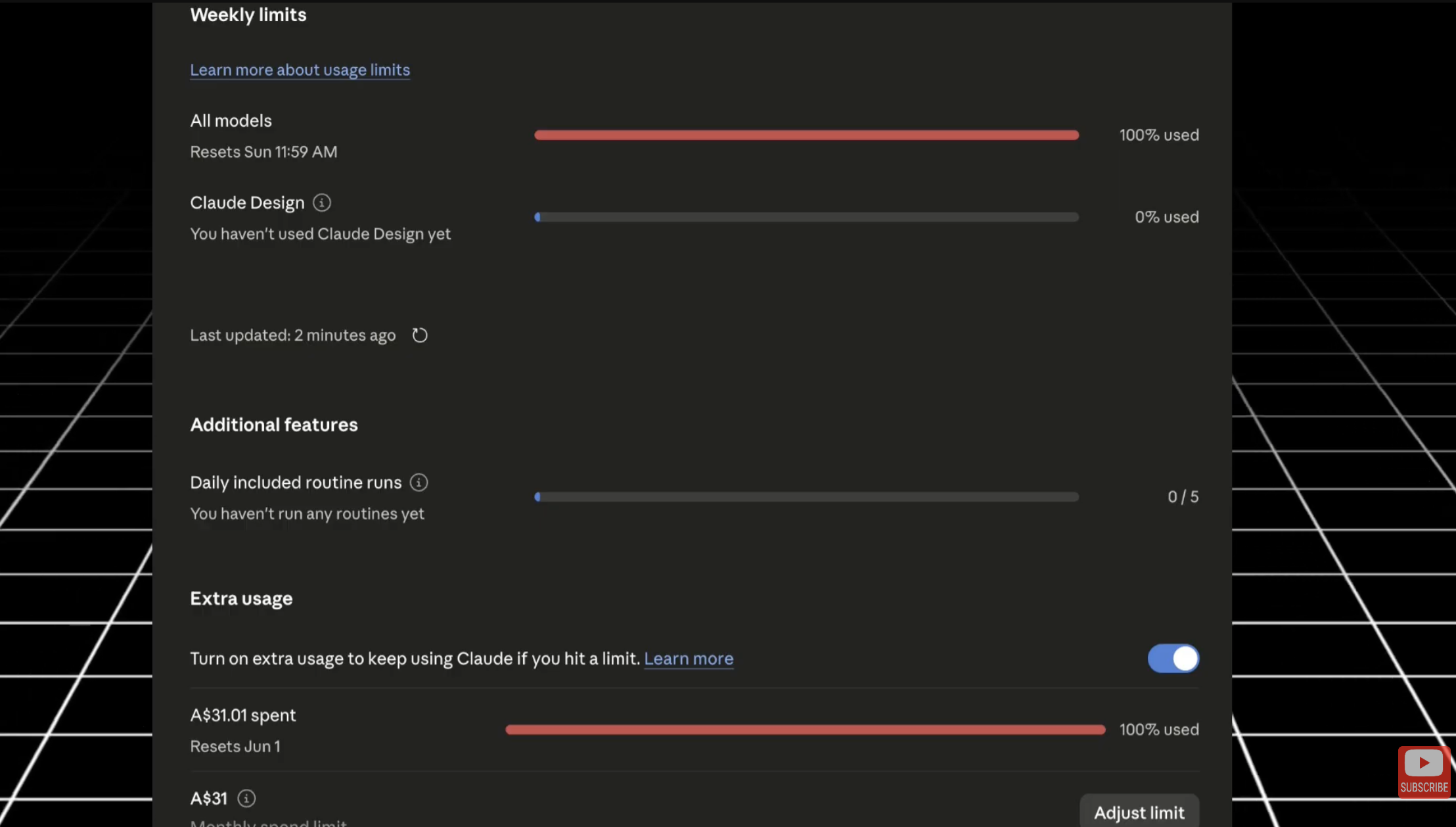Click You haven't used Claude Design yet
This screenshot has width=1456, height=827.
pyautogui.click(x=320, y=234)
